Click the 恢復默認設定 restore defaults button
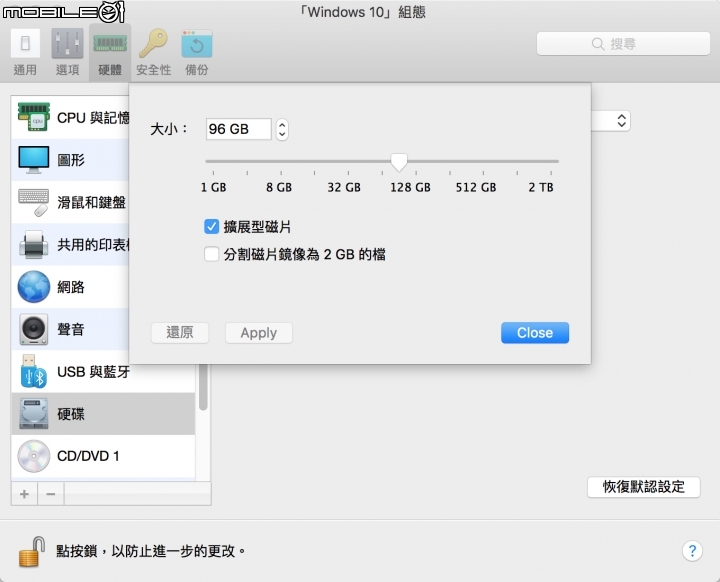Image resolution: width=720 pixels, height=582 pixels. tap(644, 487)
